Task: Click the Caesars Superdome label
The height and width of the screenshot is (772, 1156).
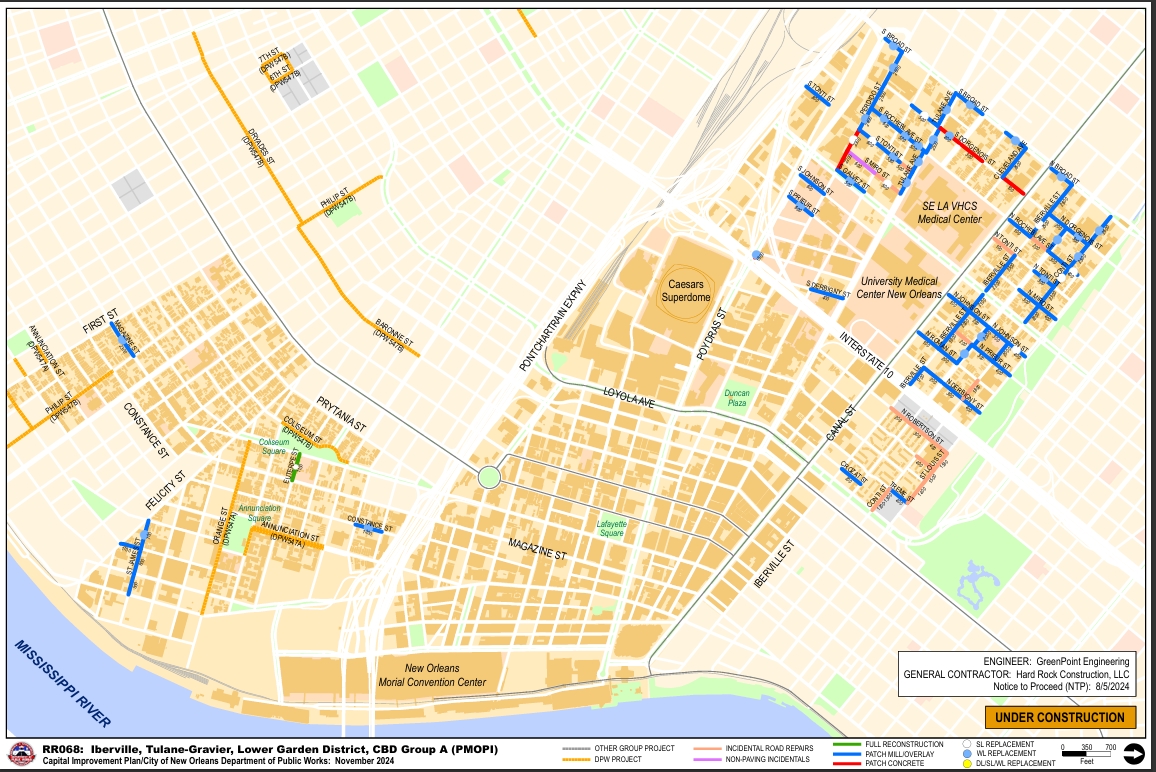Action: [686, 291]
